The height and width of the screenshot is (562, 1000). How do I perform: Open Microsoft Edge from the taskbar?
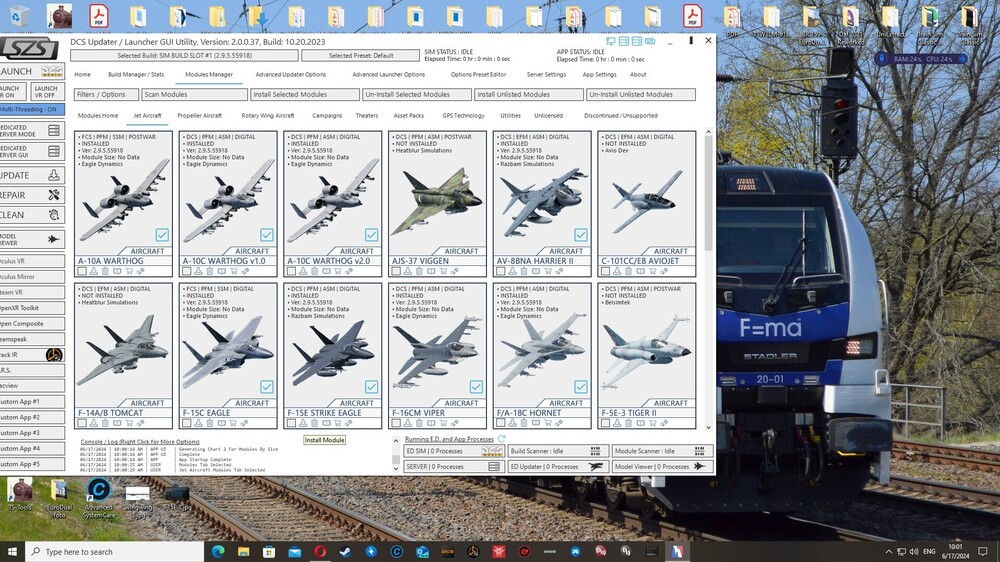pyautogui.click(x=218, y=551)
